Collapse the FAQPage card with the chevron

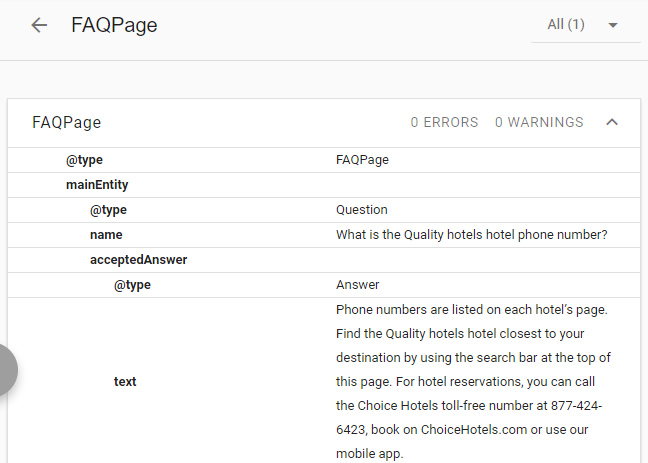(612, 122)
